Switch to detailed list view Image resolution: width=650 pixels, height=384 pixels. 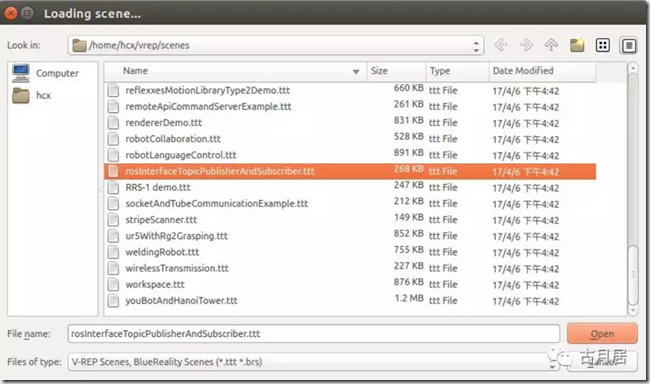pos(628,45)
